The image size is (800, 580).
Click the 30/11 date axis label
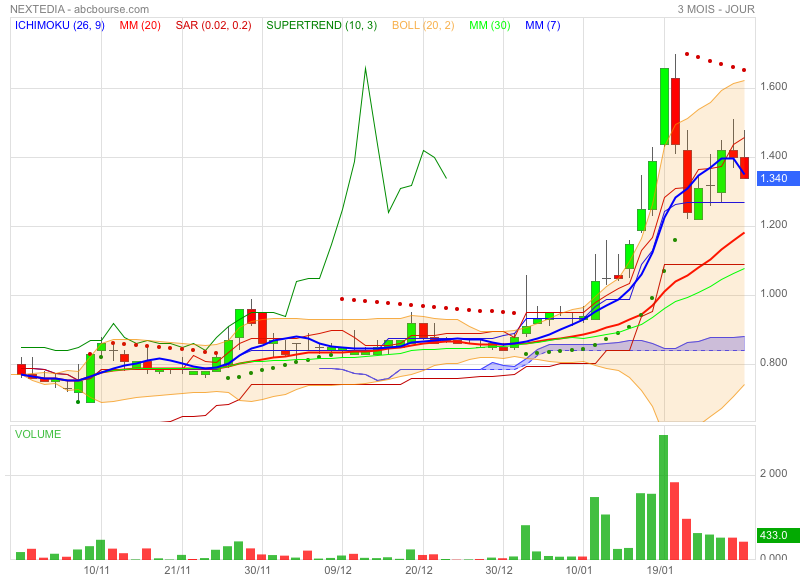click(x=257, y=570)
